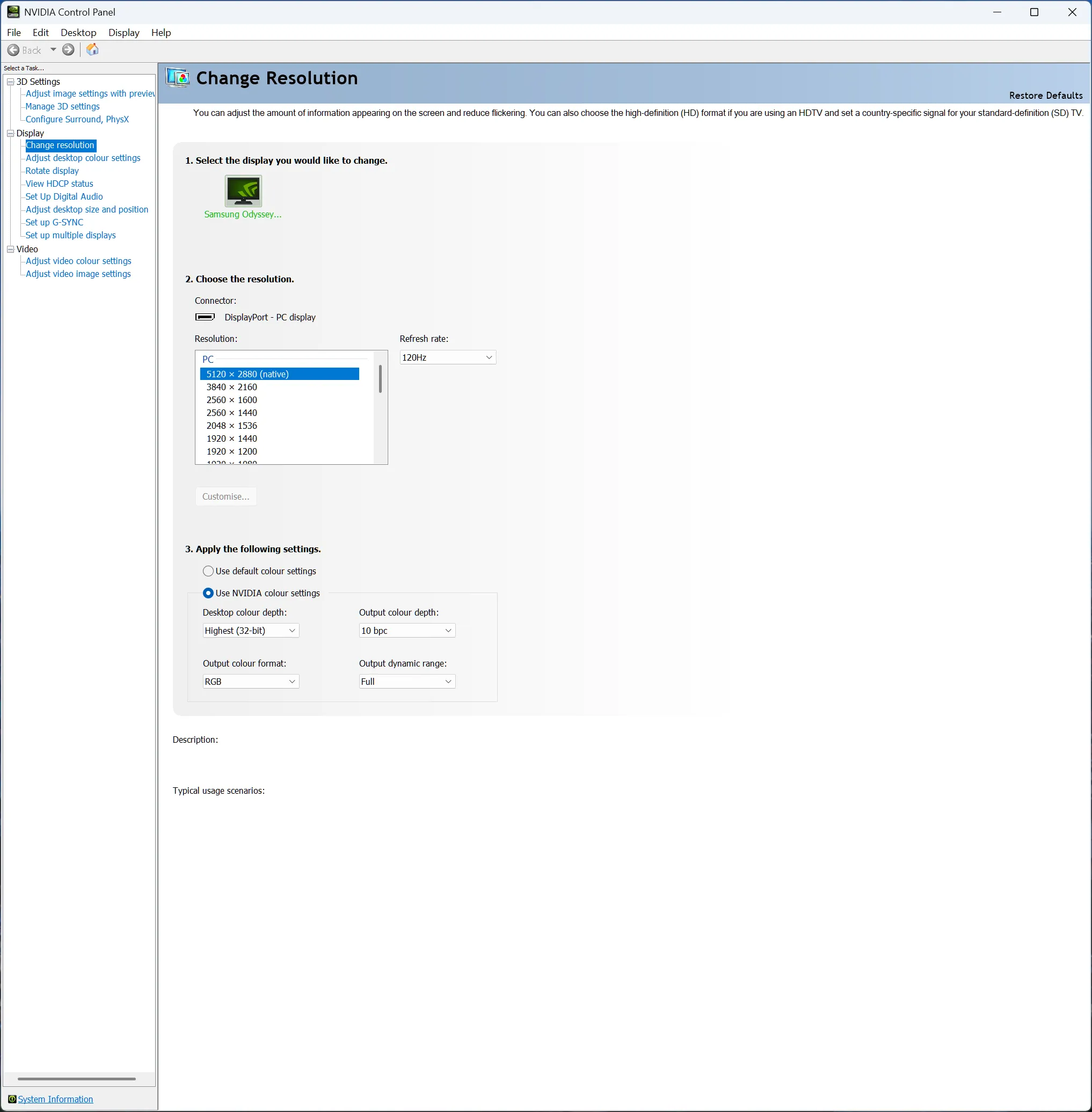Open 'Adjust video colour settings' page
The height and width of the screenshot is (1112, 1092).
(78, 261)
